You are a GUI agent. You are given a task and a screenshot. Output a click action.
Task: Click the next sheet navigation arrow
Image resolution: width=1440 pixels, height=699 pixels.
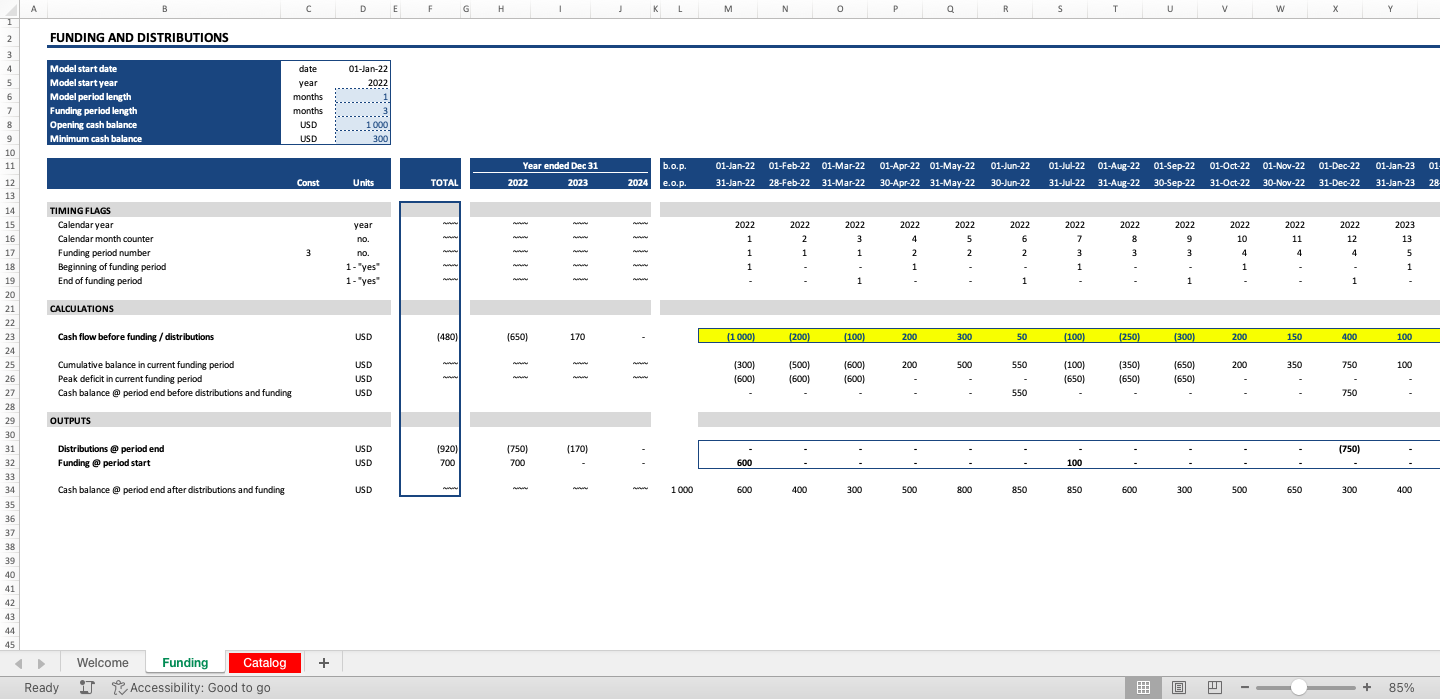41,663
